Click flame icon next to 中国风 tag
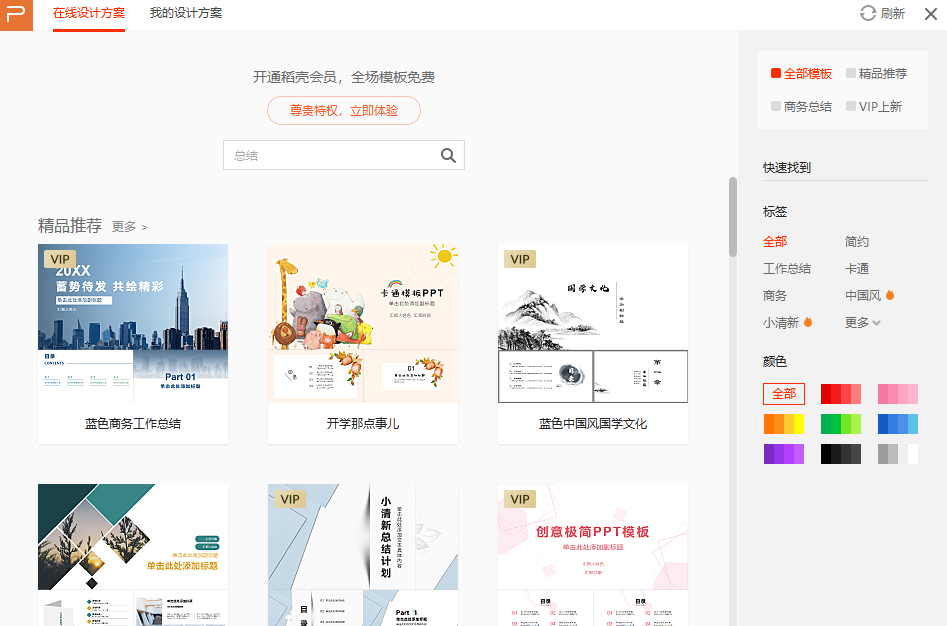Screen dimensions: 947x626 coord(890,296)
